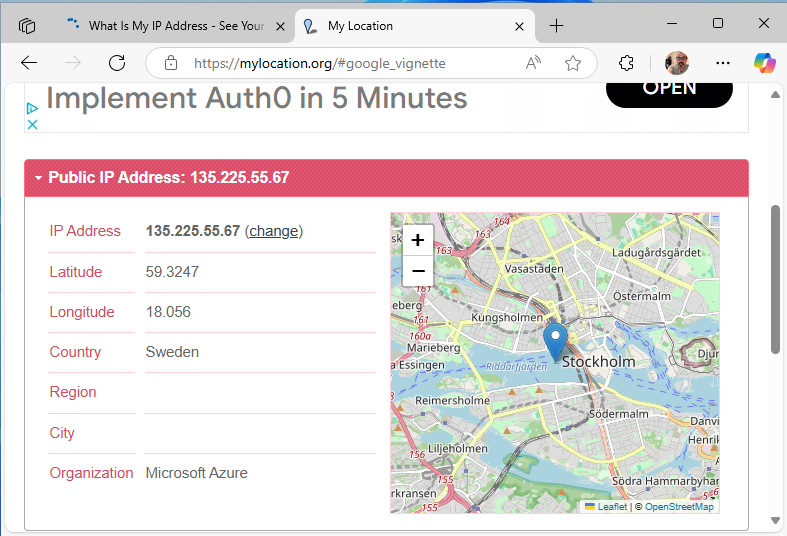Click the Region field label

coord(73,392)
